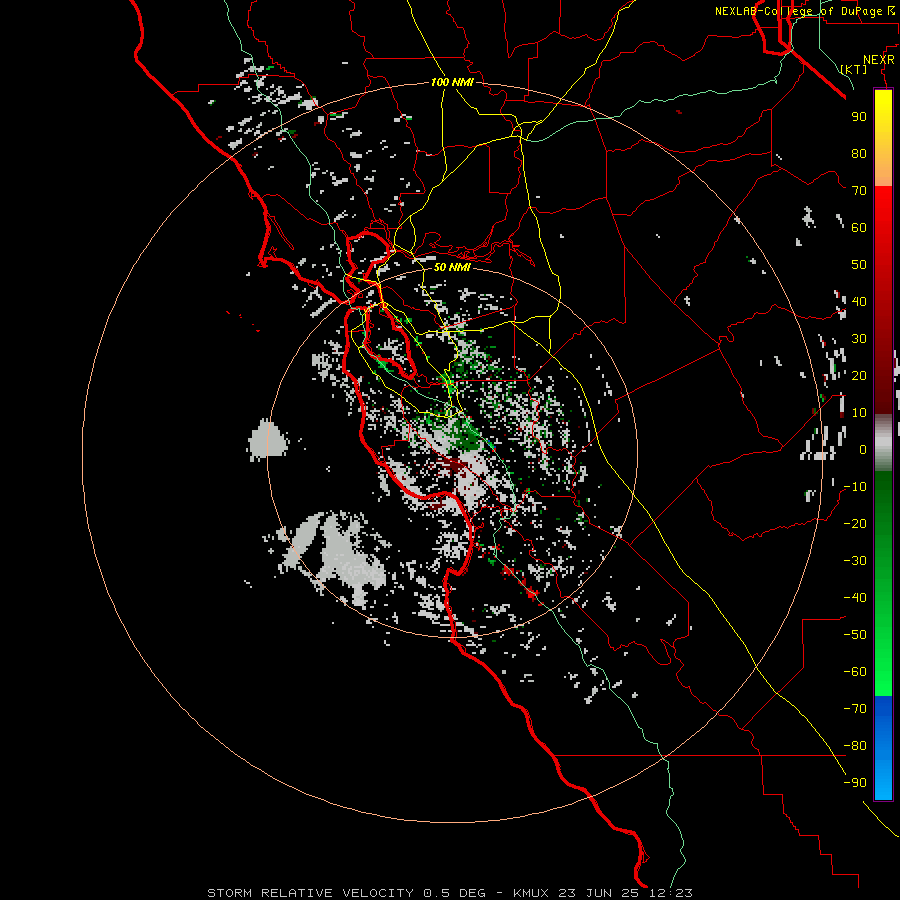Image resolution: width=900 pixels, height=900 pixels.
Task: Select the positive 60 scale value
Action: click(x=859, y=227)
